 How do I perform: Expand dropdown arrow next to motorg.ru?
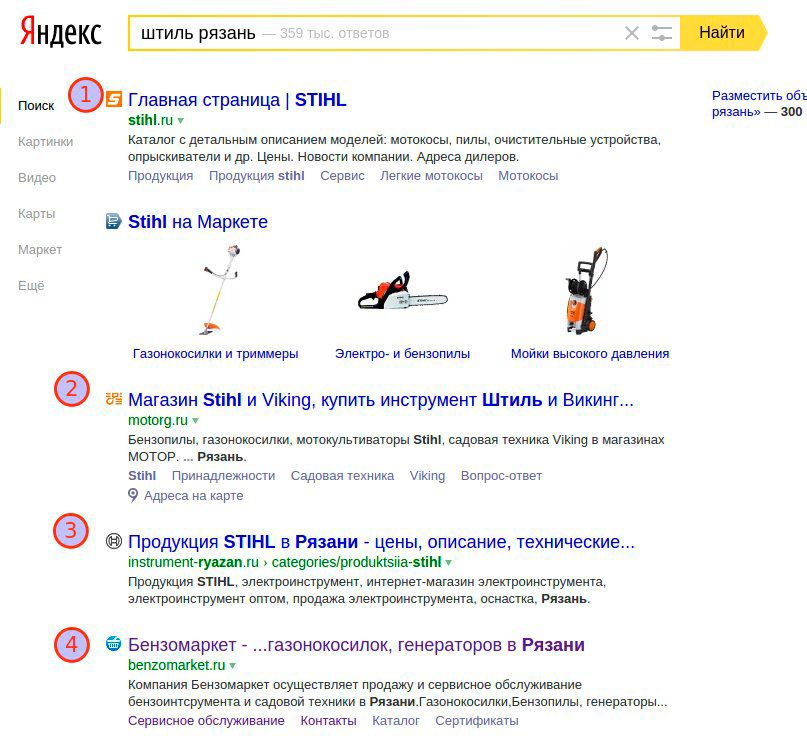point(195,421)
